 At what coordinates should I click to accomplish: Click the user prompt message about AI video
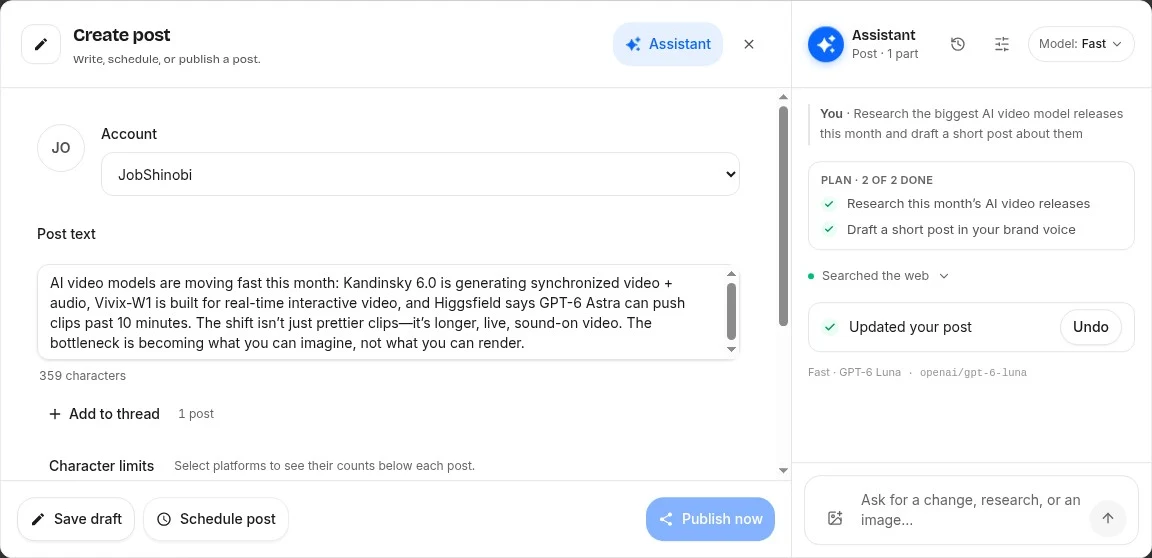tap(971, 124)
